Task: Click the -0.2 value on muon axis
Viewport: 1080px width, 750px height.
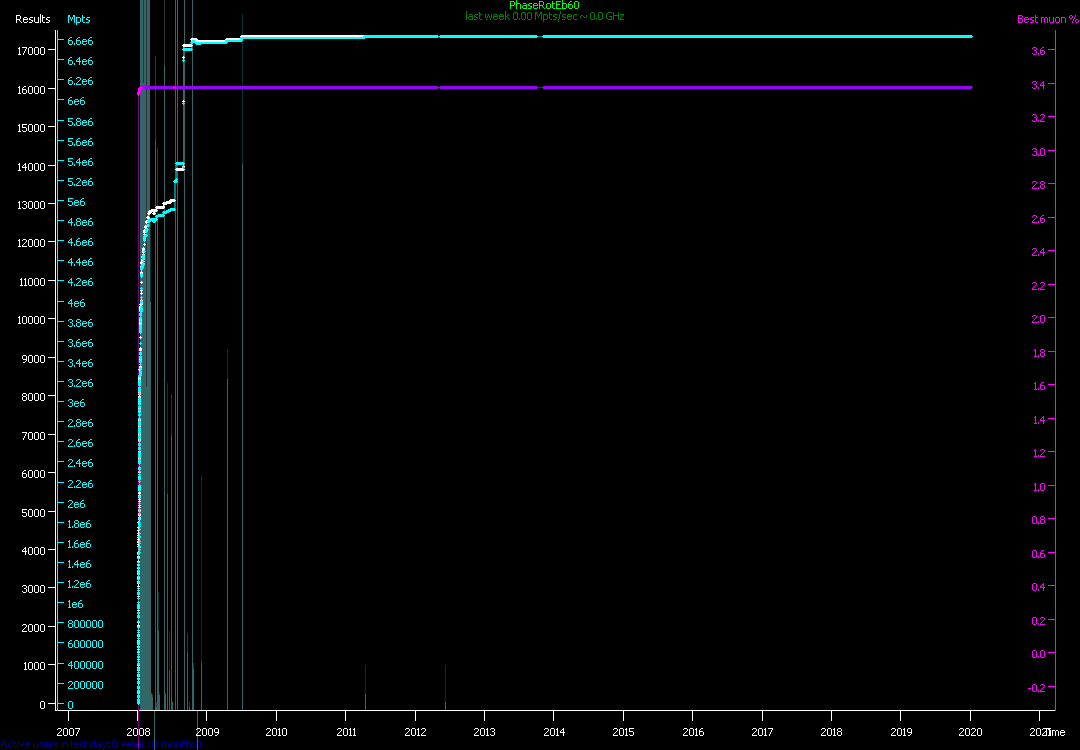Action: pyautogui.click(x=1037, y=688)
